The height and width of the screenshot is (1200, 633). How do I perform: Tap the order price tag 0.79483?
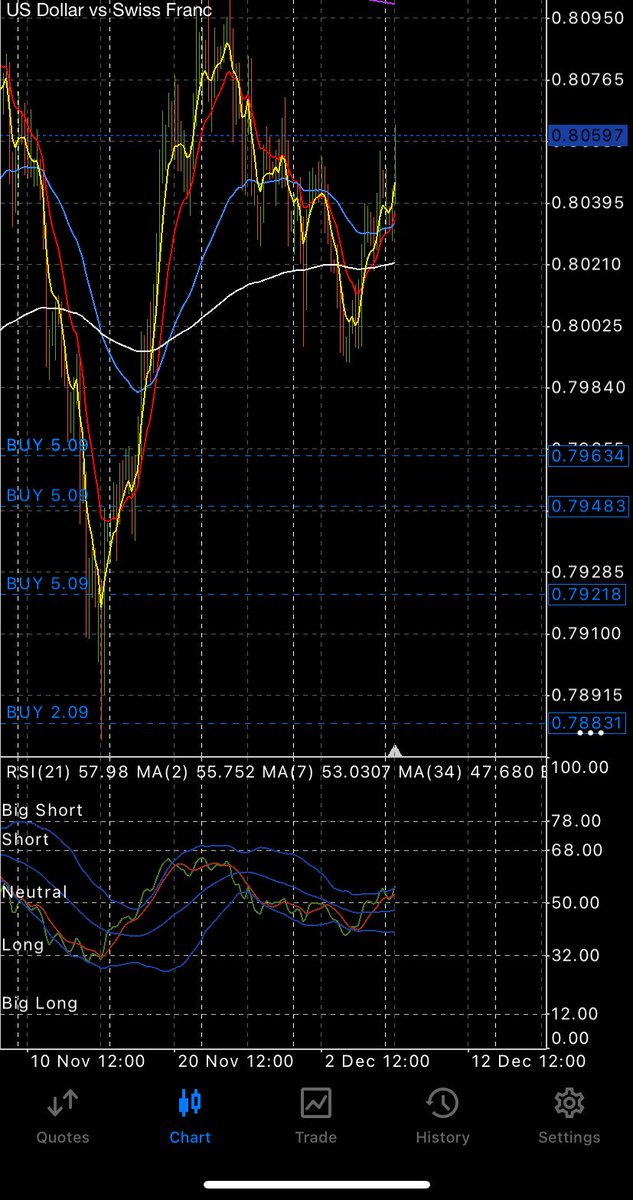pyautogui.click(x=589, y=507)
